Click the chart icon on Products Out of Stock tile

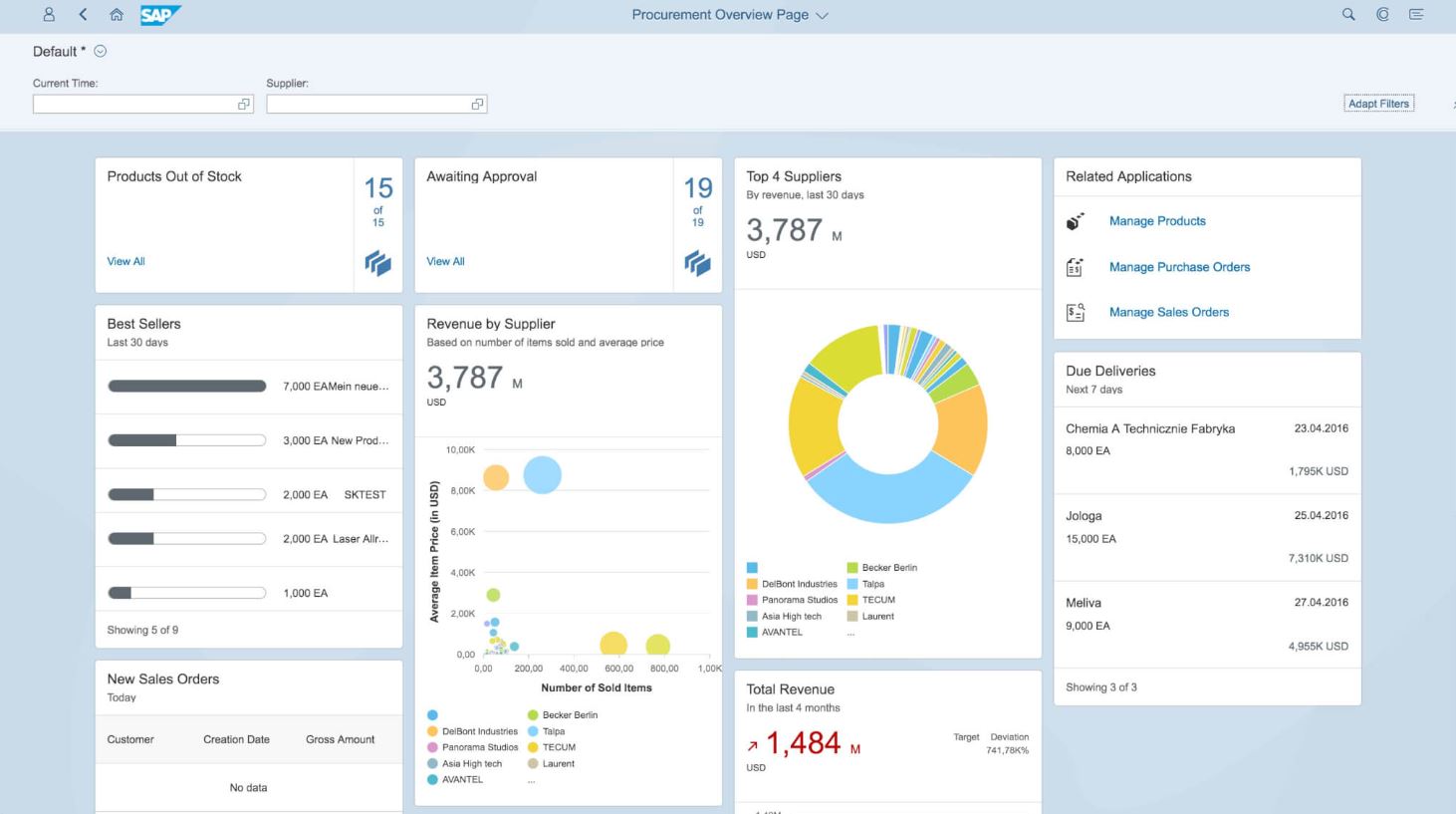coord(376,264)
